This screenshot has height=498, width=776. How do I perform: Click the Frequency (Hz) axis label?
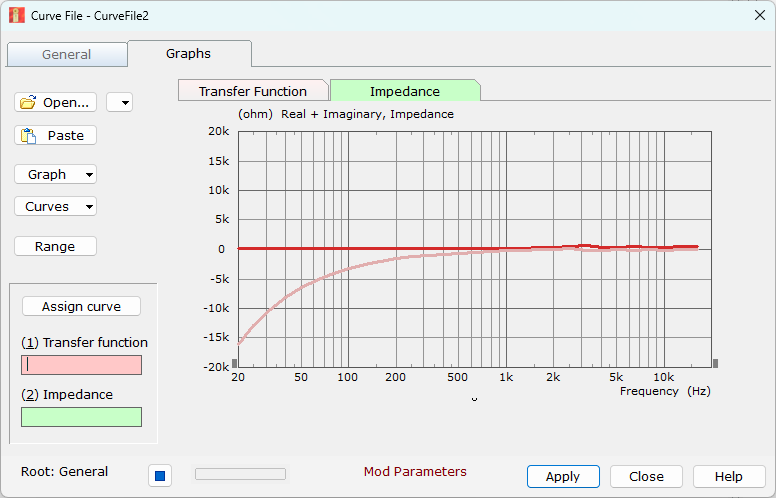click(x=665, y=391)
